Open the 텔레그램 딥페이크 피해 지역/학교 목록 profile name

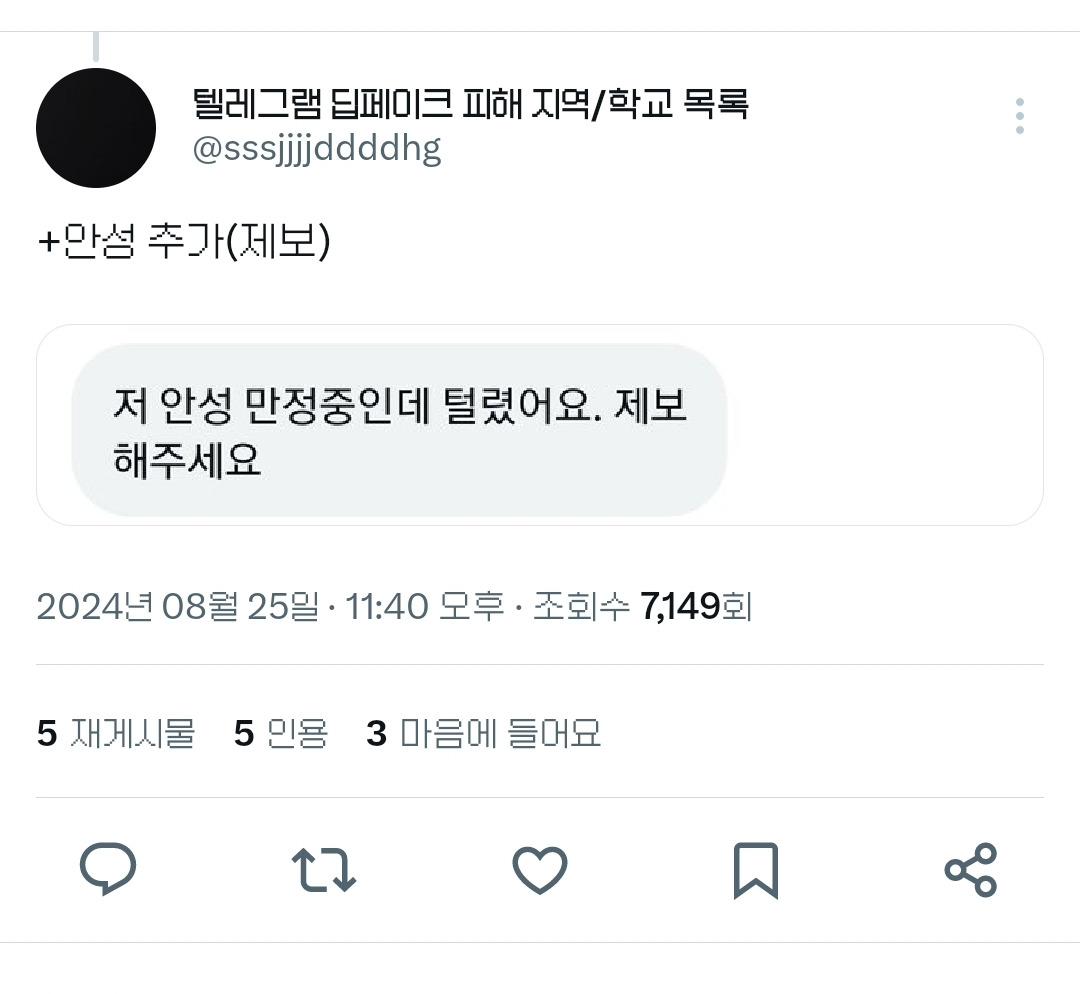[470, 103]
